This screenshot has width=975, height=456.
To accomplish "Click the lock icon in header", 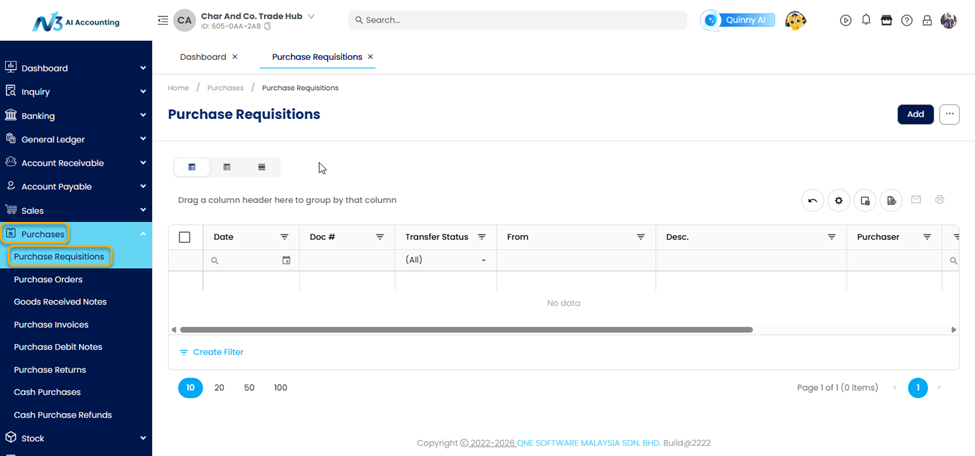I will 927,21.
